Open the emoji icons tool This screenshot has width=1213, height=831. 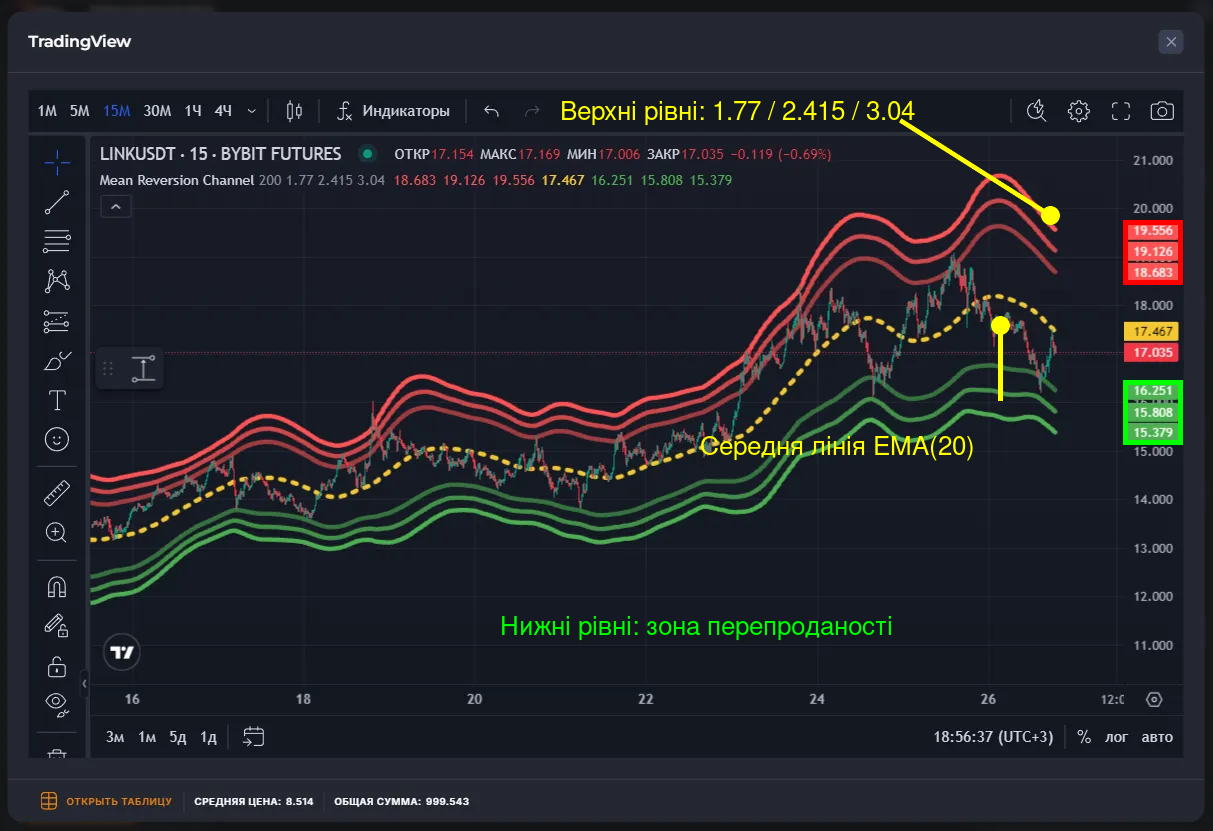click(x=58, y=439)
